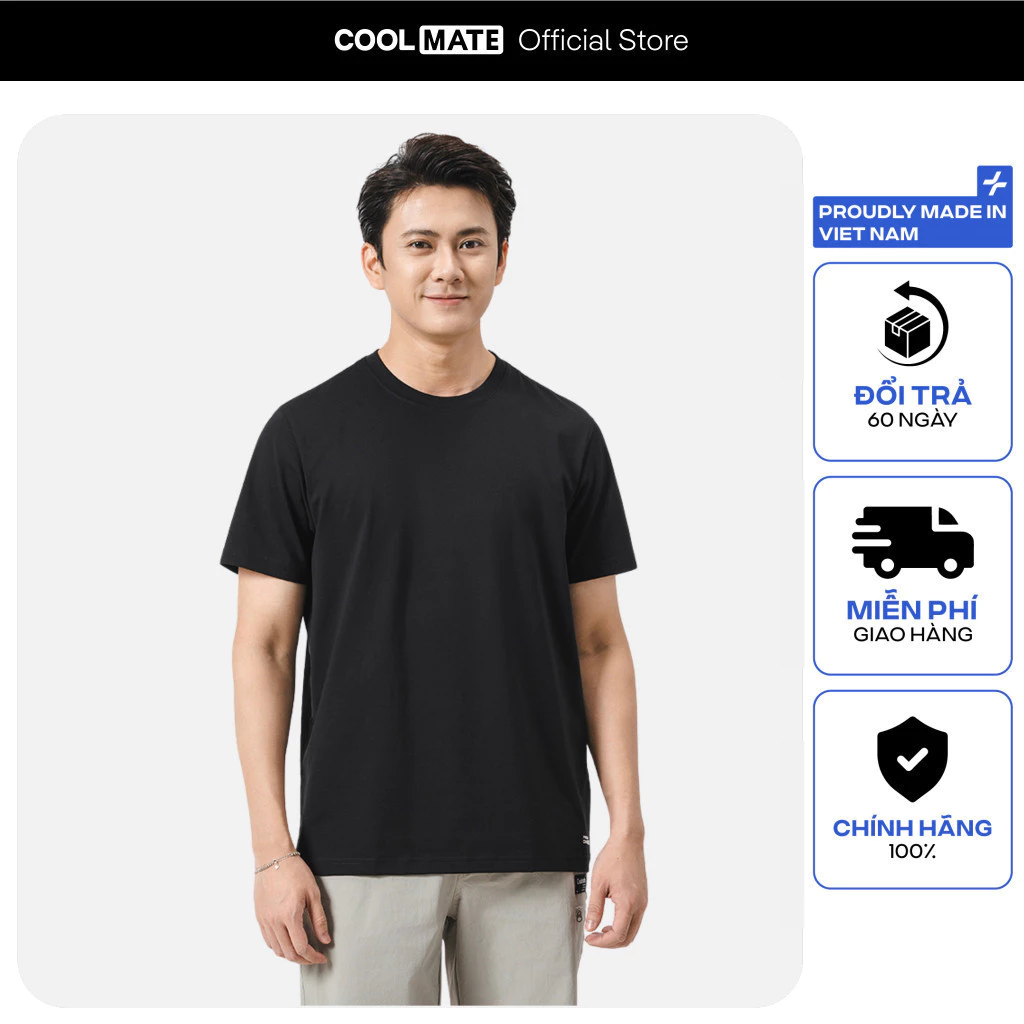
Task: Click the ĐỔI TRẢ heading text
Action: [912, 394]
